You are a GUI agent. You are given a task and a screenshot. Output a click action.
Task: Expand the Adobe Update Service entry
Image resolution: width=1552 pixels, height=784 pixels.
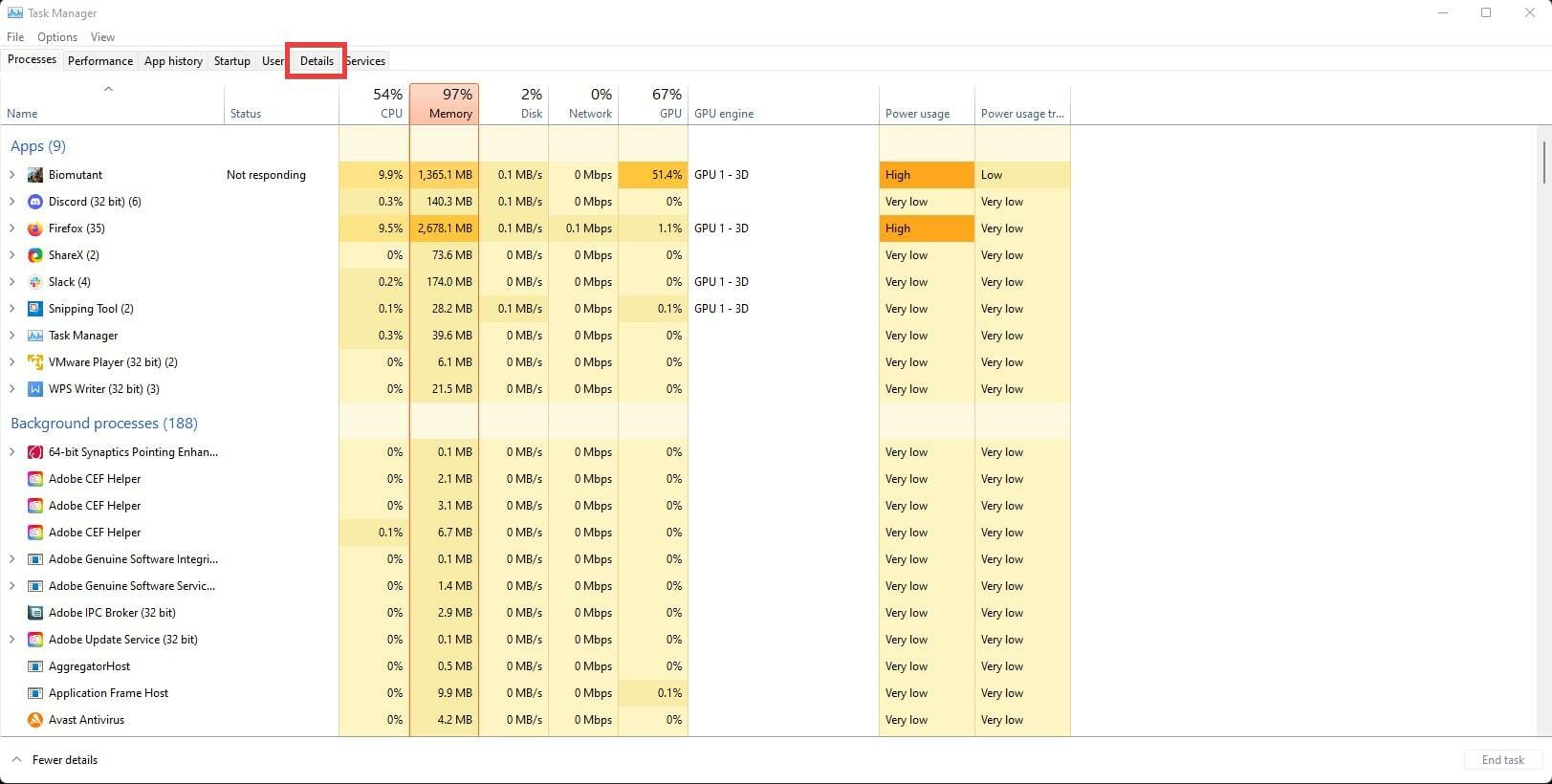pos(12,640)
